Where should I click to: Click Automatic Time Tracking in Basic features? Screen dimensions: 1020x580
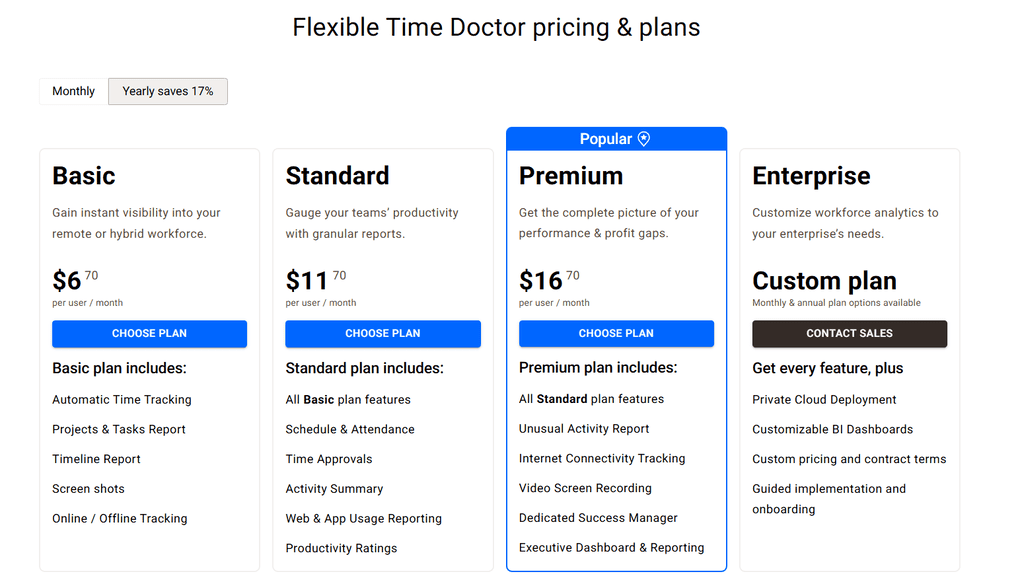pyautogui.click(x=122, y=399)
